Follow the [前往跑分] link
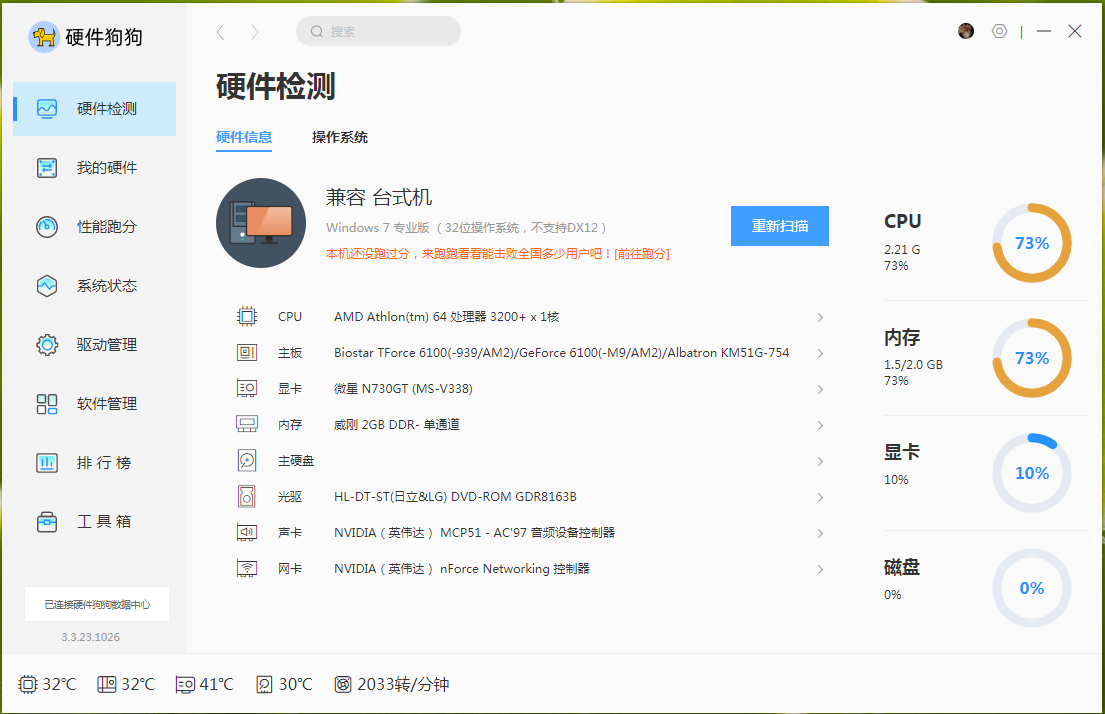 pos(642,254)
